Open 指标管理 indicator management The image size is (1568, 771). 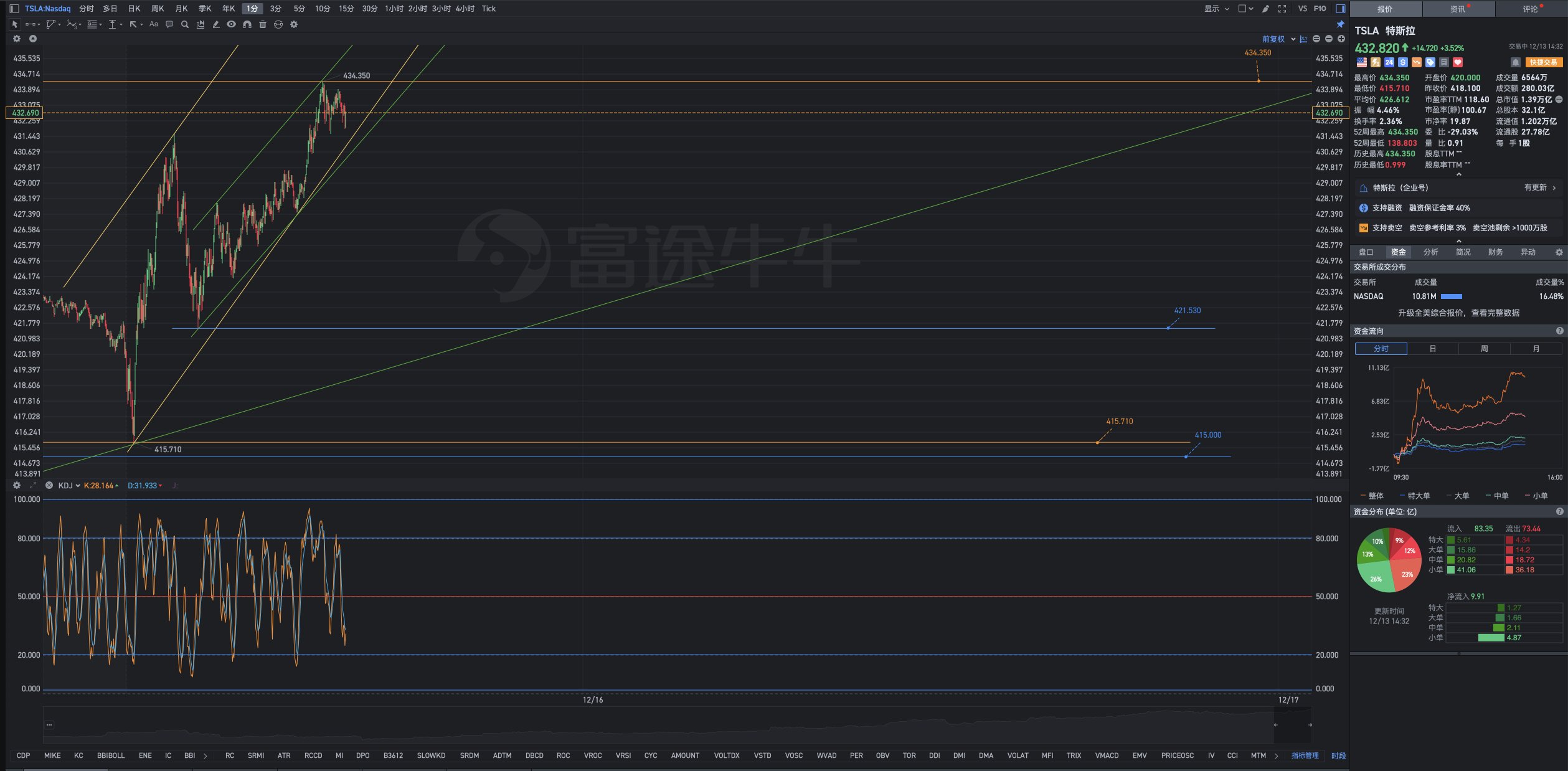[1305, 755]
